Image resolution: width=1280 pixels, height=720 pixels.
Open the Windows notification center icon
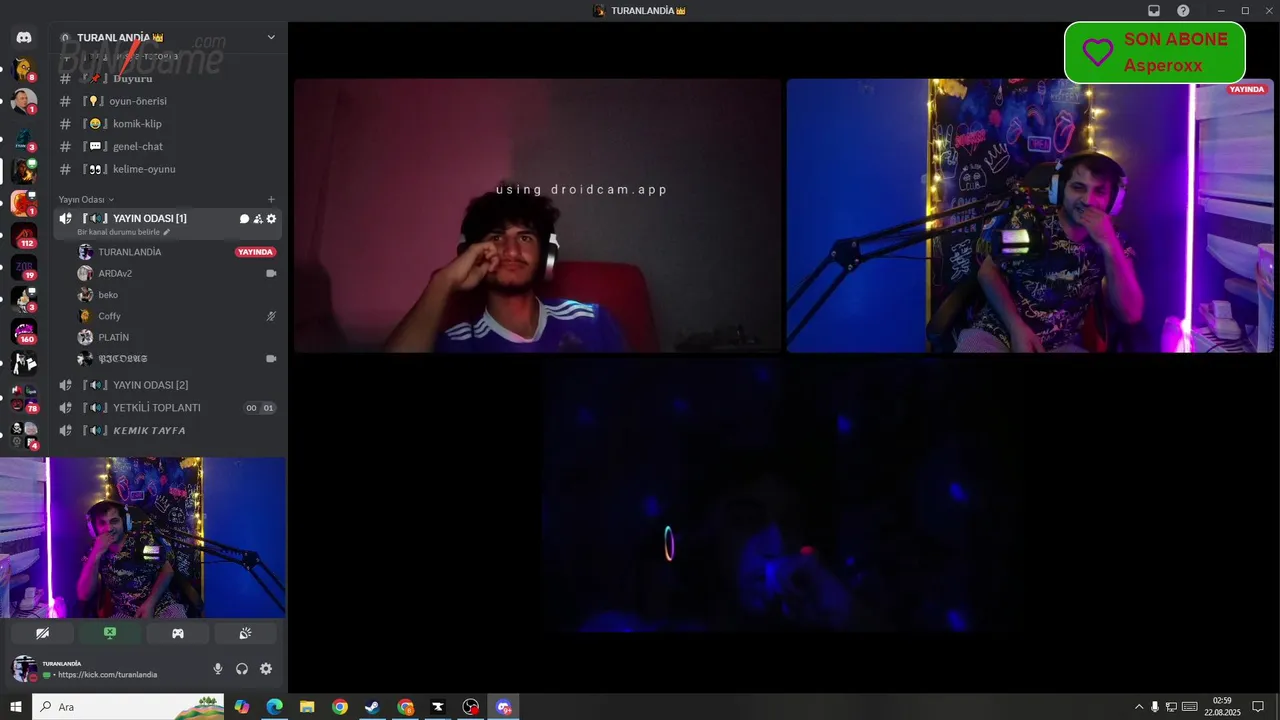tap(1258, 707)
